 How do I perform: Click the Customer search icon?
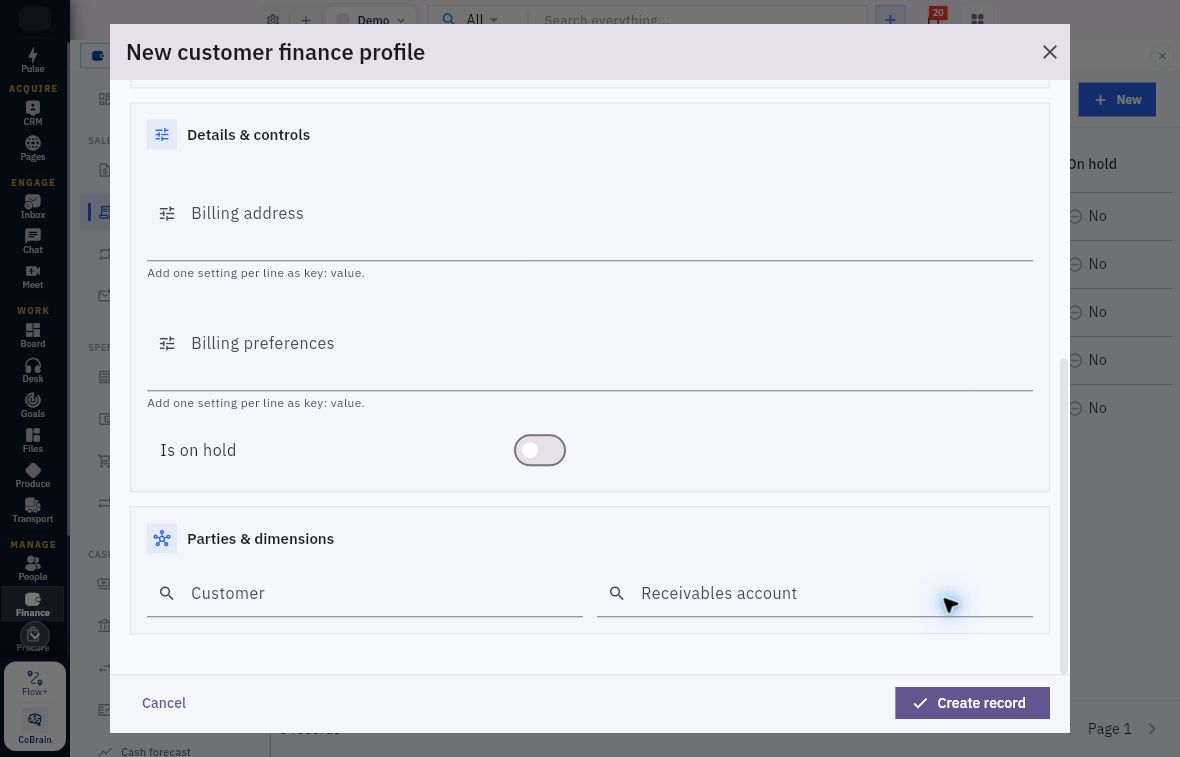[x=167, y=594]
